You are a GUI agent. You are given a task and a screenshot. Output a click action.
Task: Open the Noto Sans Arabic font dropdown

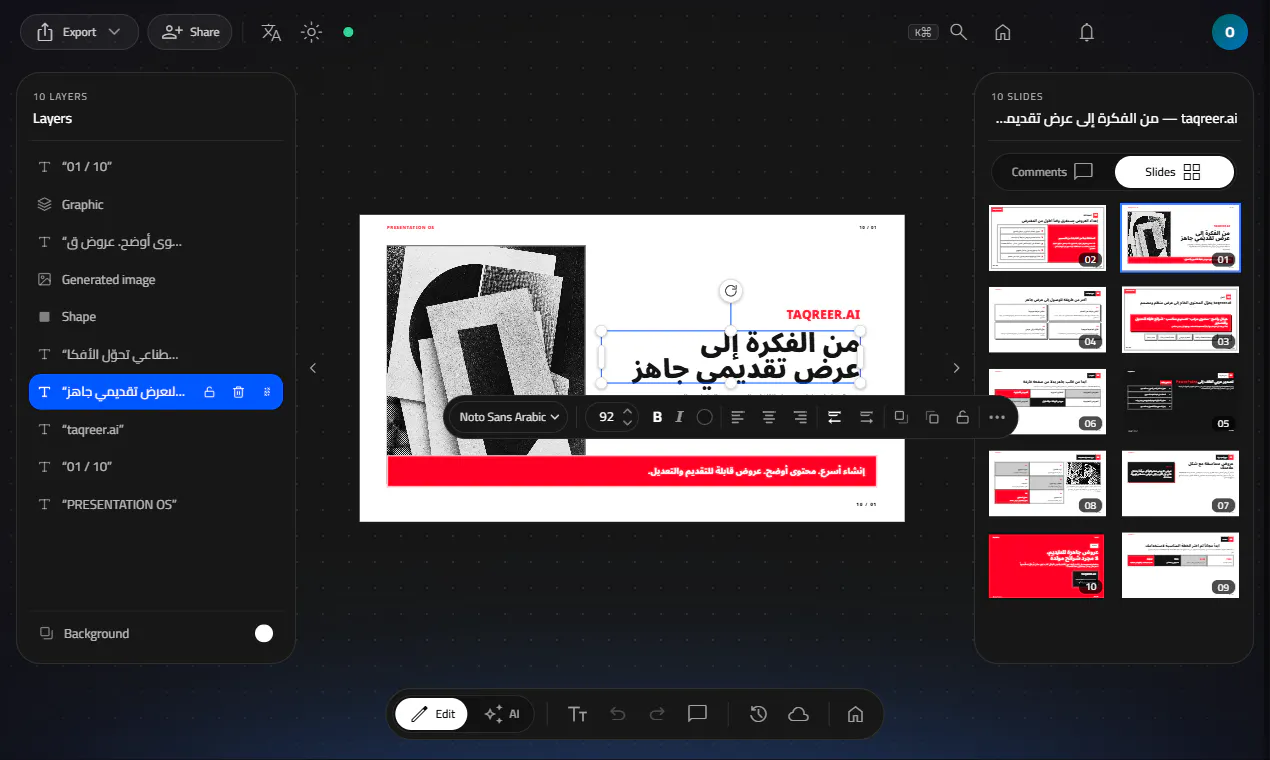509,417
